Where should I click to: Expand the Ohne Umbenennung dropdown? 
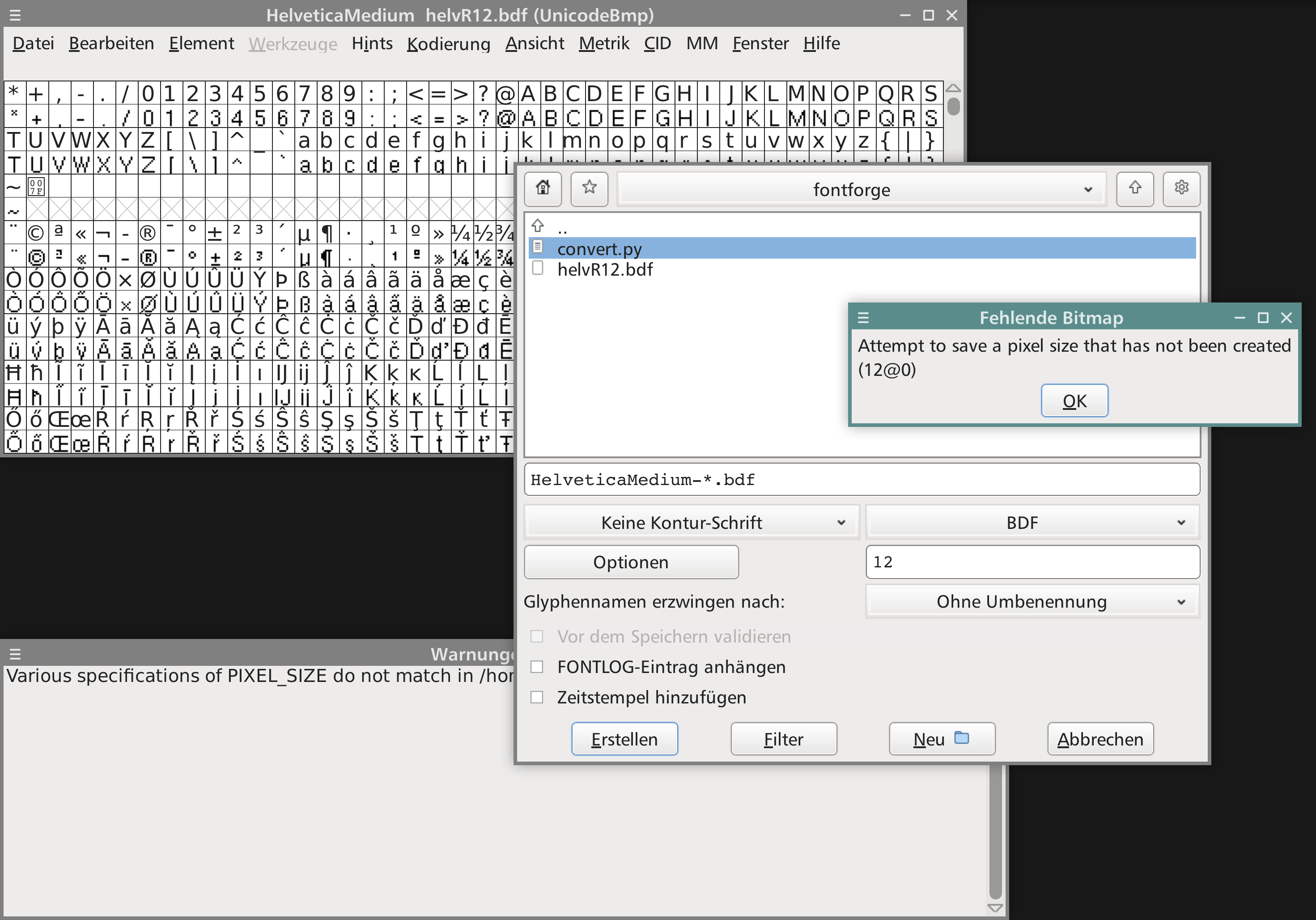click(1032, 601)
